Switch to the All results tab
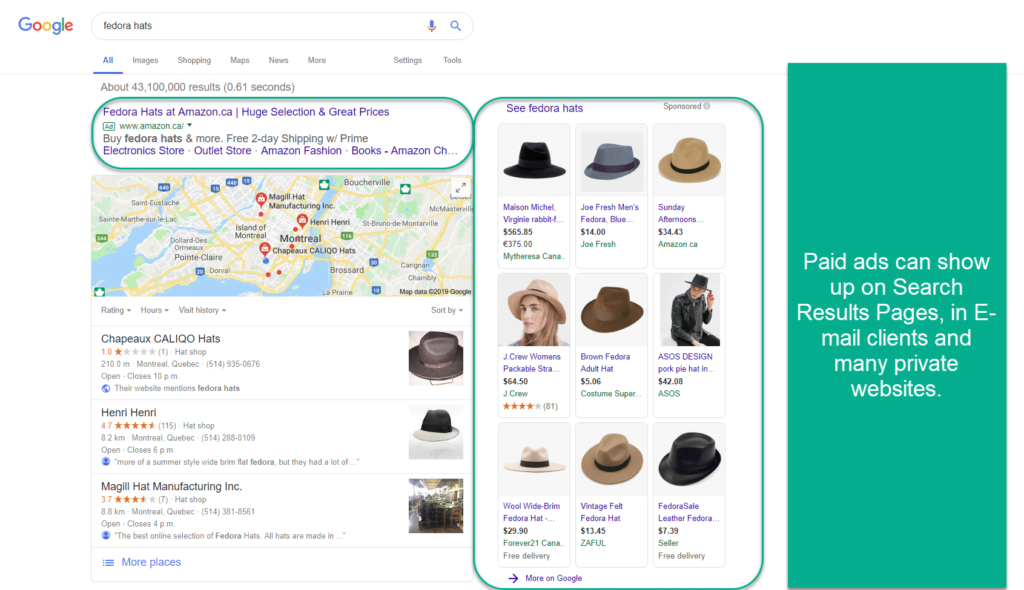The height and width of the screenshot is (590, 1024). 108,60
